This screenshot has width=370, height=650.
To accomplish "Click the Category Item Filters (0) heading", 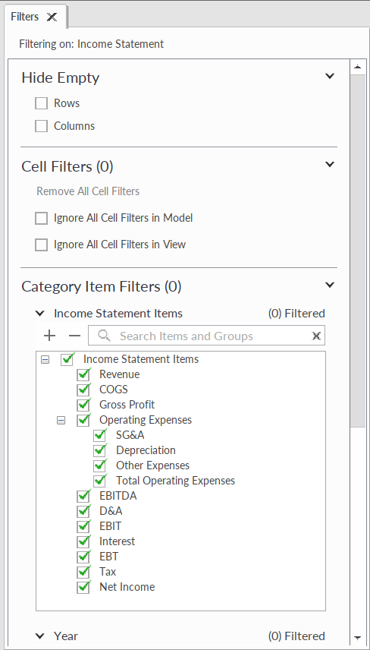I will (102, 286).
